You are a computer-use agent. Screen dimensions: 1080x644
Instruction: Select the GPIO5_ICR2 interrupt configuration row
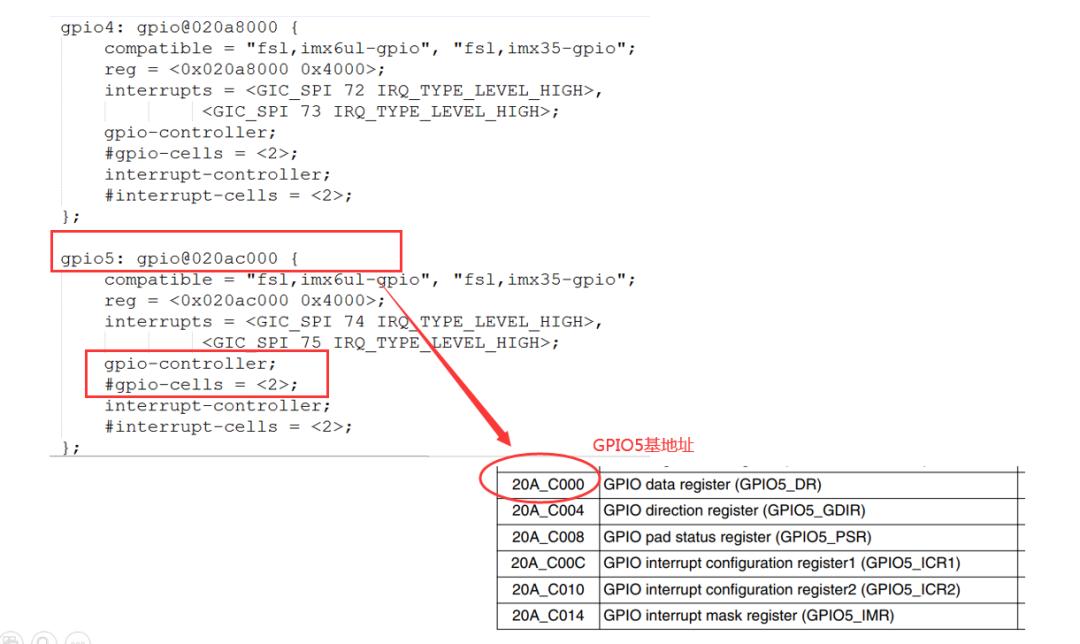(x=761, y=590)
